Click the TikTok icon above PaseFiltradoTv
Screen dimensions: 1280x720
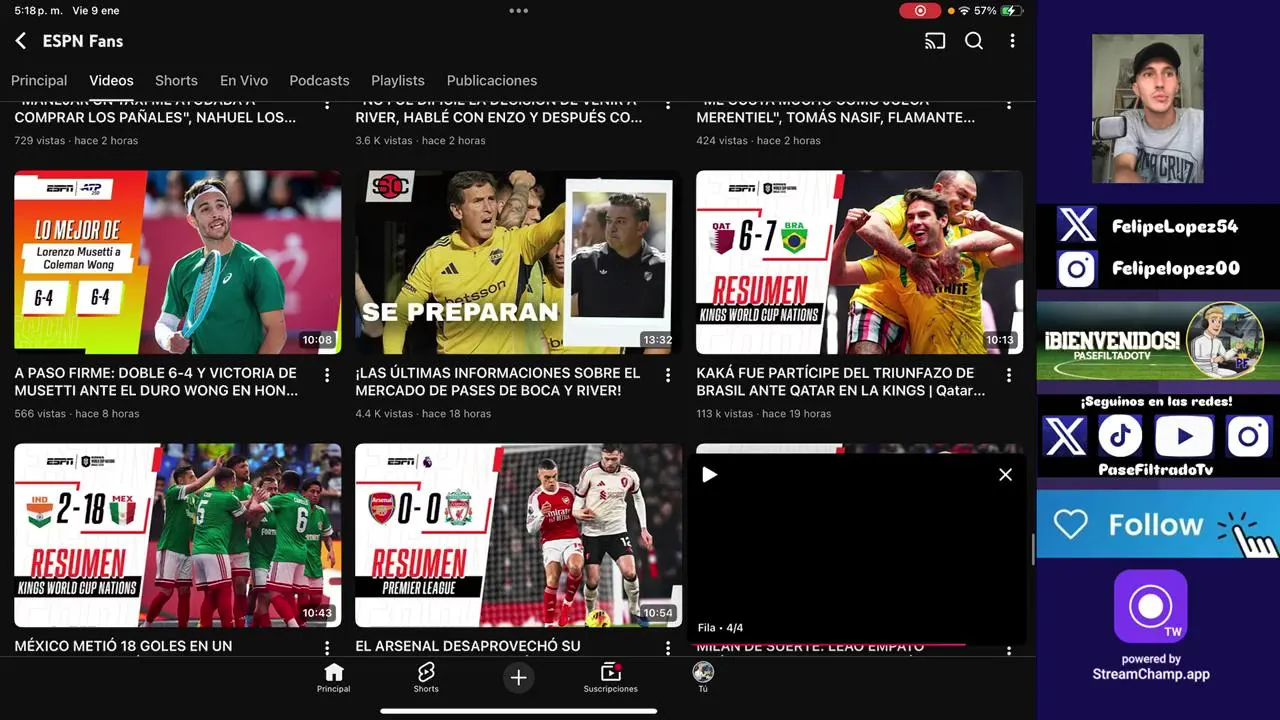point(1120,437)
